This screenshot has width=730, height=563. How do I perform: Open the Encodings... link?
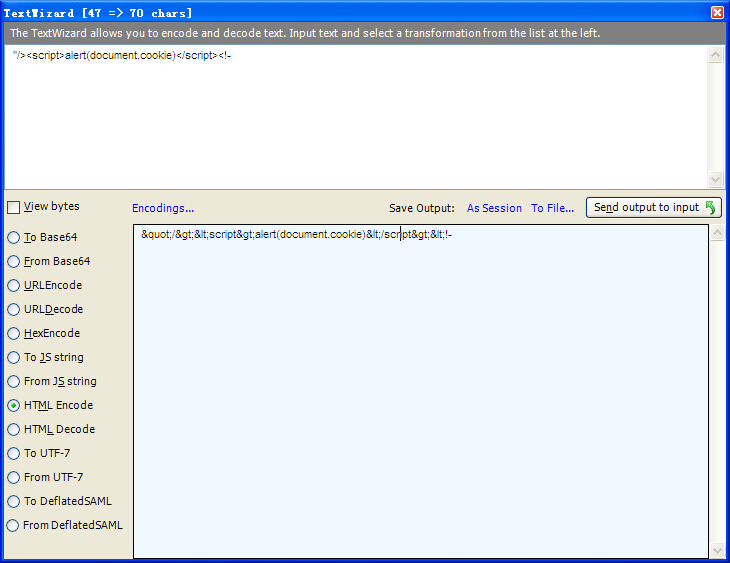tap(163, 208)
